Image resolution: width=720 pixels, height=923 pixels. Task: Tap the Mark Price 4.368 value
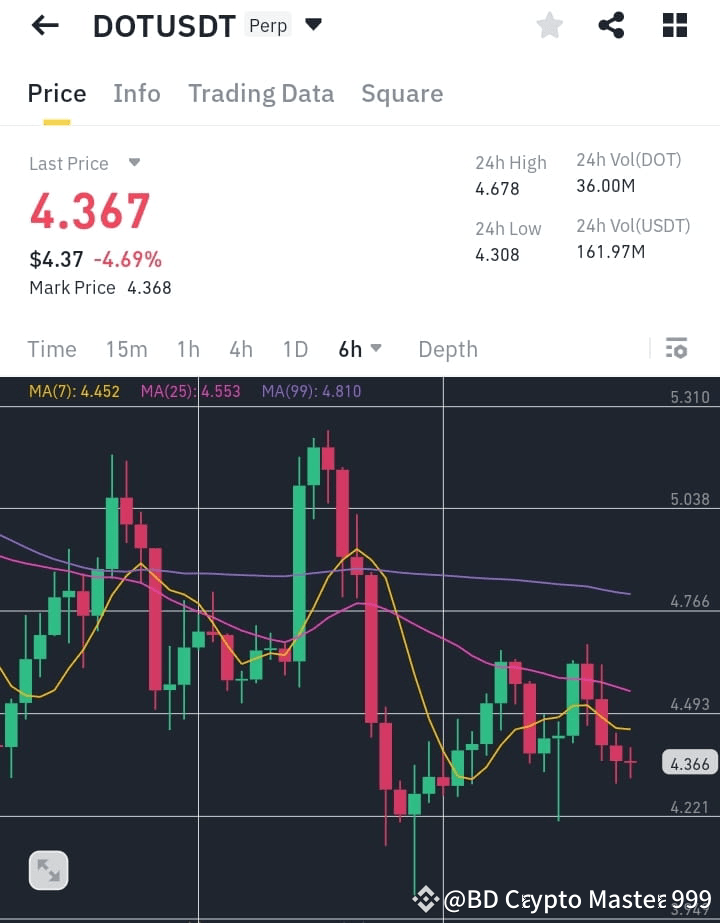[x=150, y=287]
